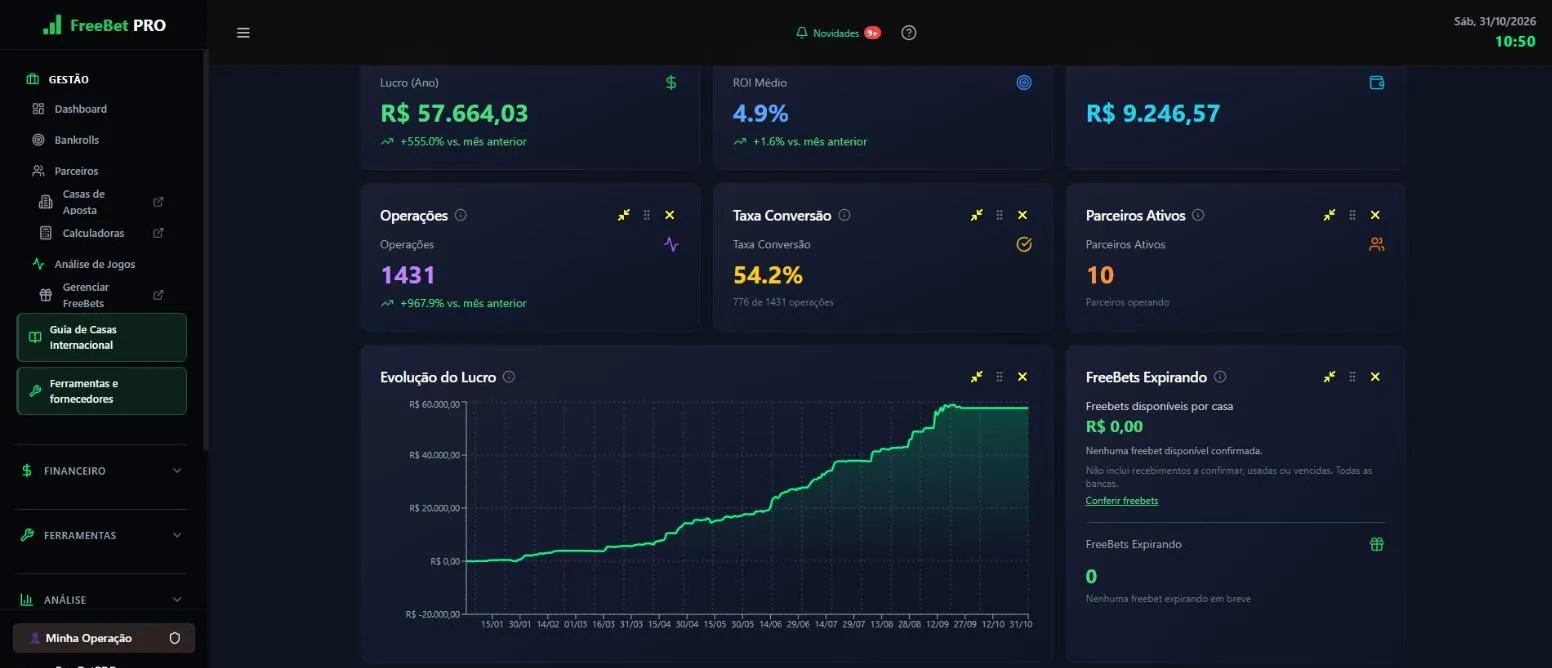
Task: Click the help question mark icon
Action: (908, 33)
